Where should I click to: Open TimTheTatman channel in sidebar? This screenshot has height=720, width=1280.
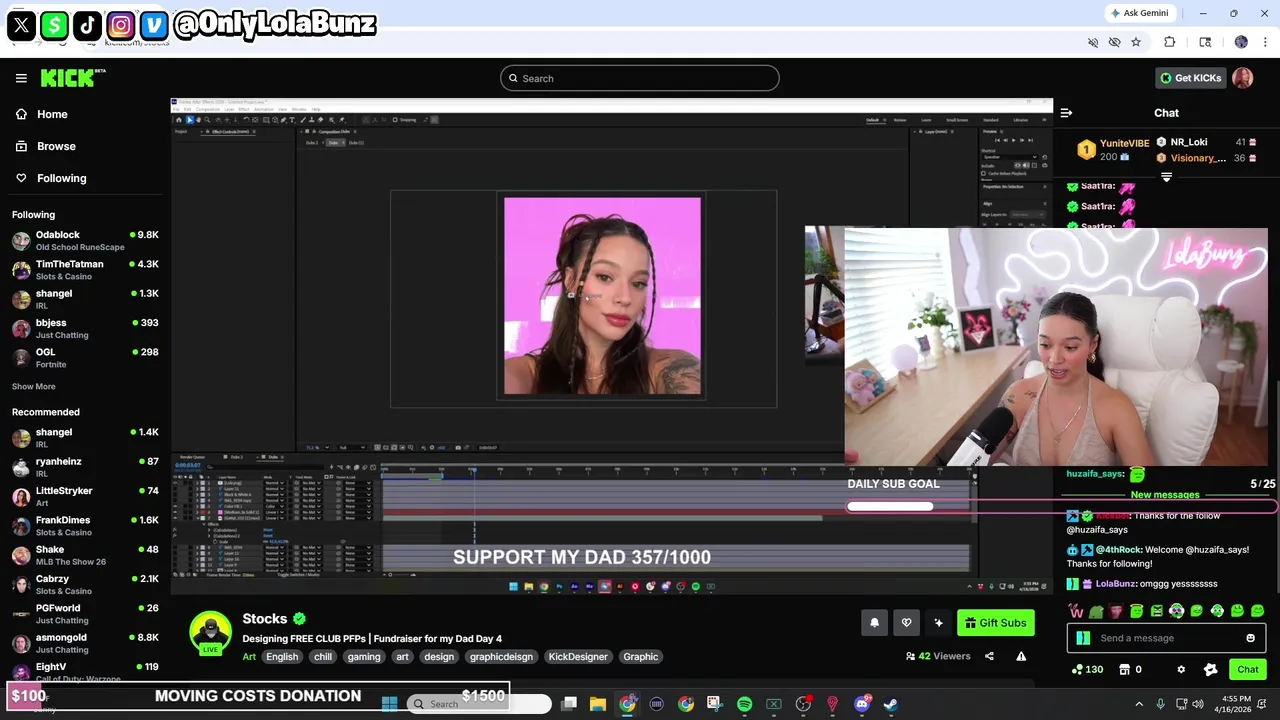(85, 270)
